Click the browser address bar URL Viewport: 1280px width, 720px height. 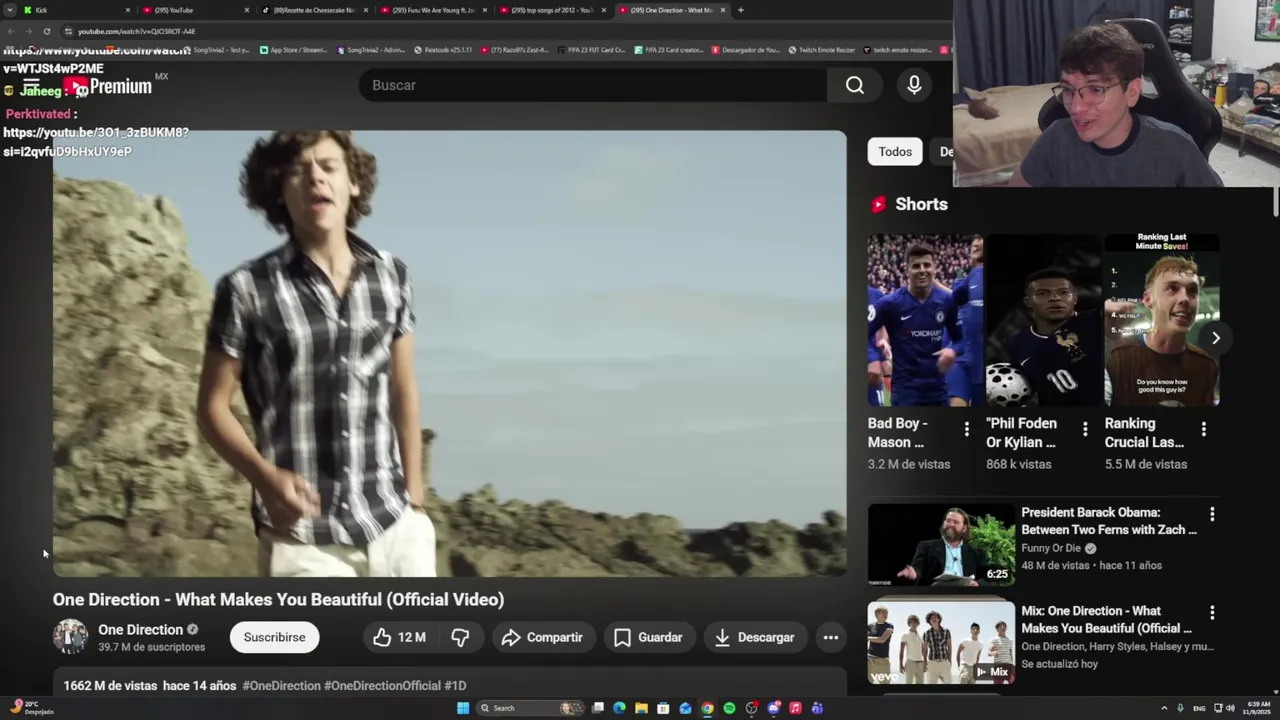[x=136, y=31]
